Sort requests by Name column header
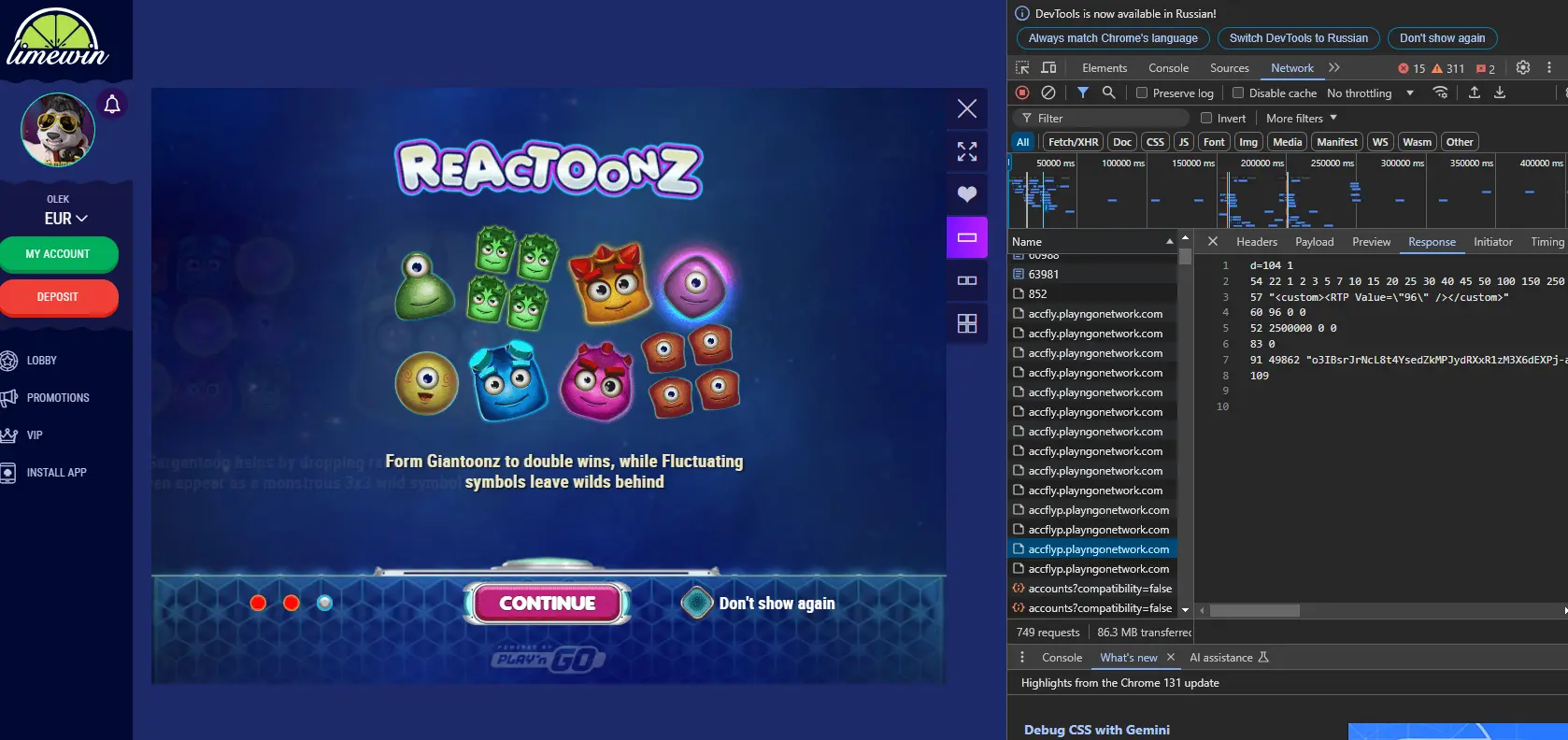The width and height of the screenshot is (1568, 740). pyautogui.click(x=1092, y=242)
